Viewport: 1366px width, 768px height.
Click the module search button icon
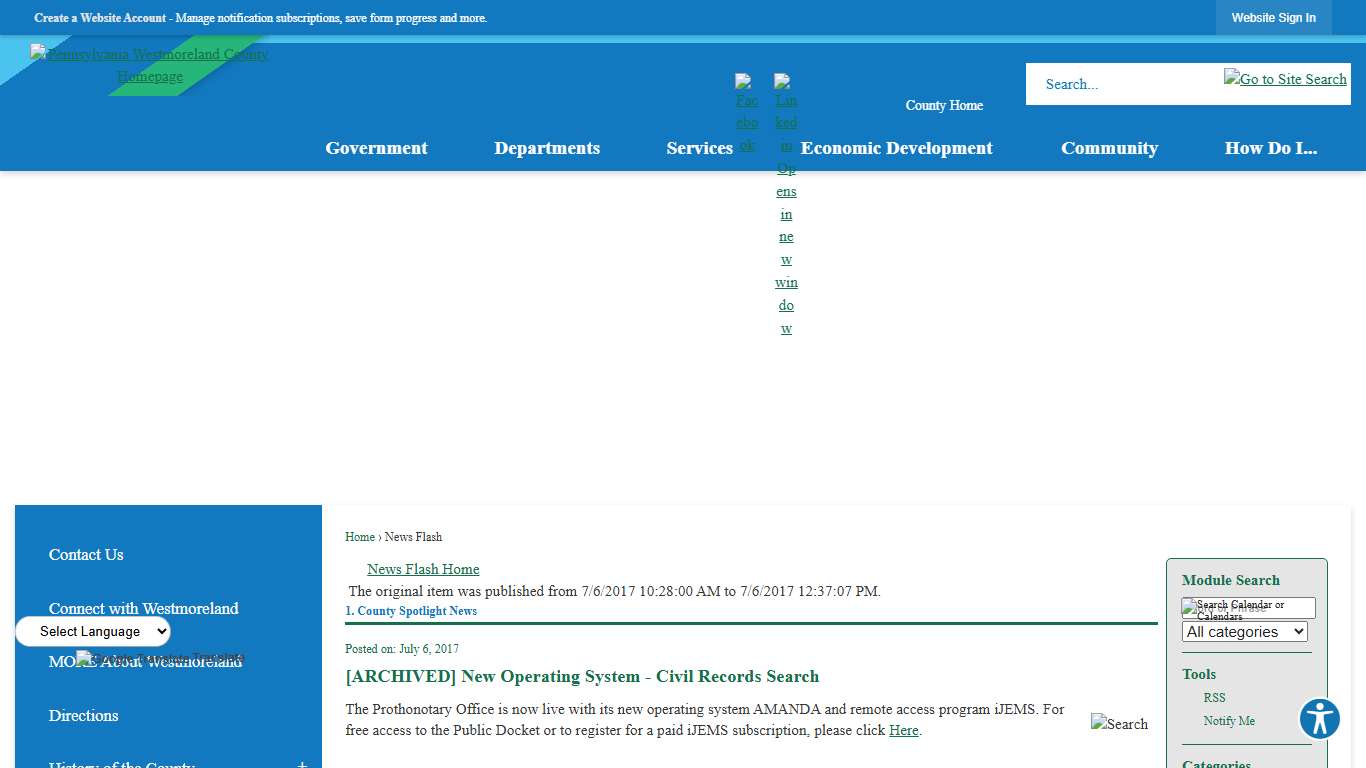click(1190, 608)
